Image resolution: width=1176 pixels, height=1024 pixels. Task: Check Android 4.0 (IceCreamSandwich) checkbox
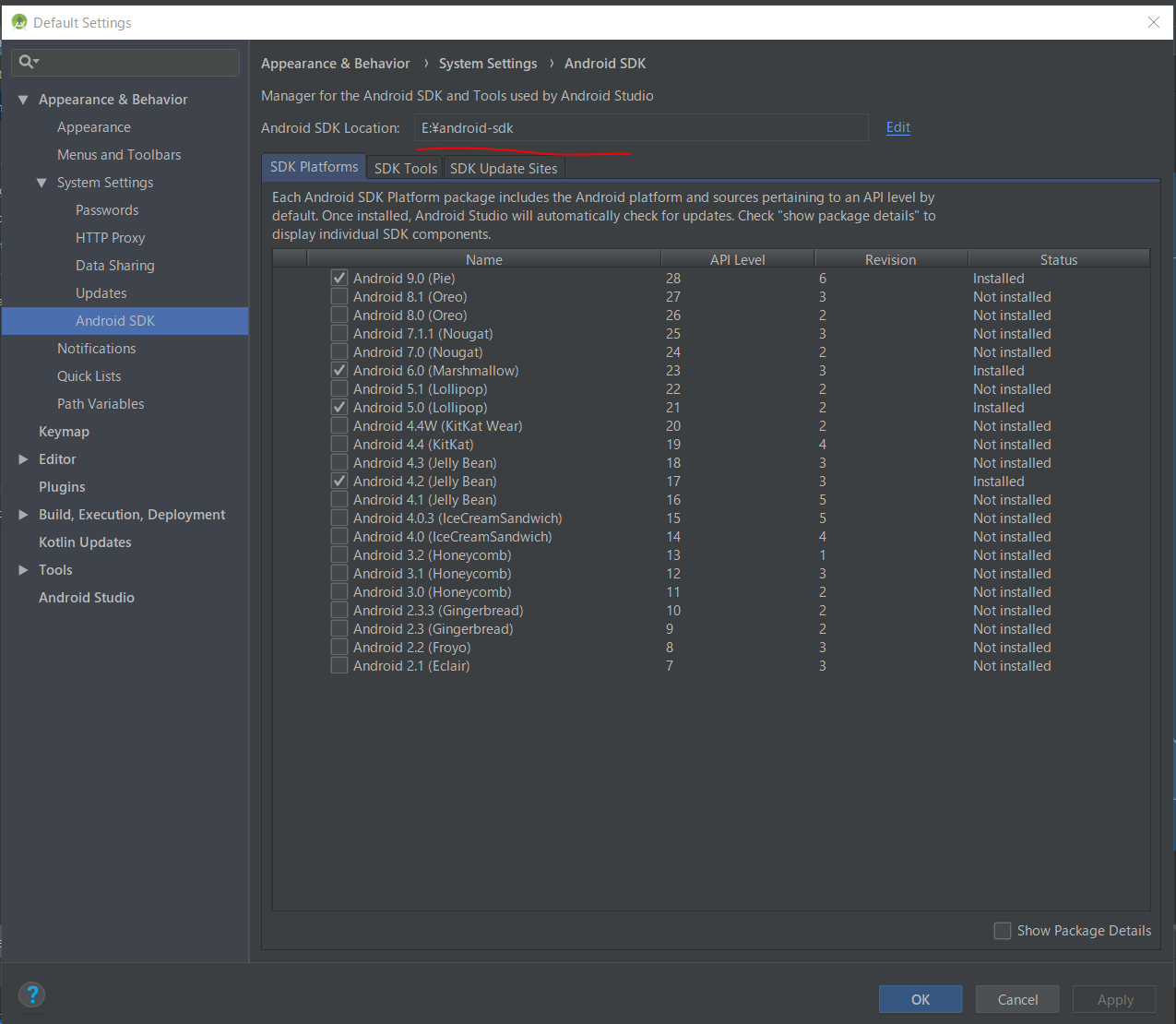point(339,537)
